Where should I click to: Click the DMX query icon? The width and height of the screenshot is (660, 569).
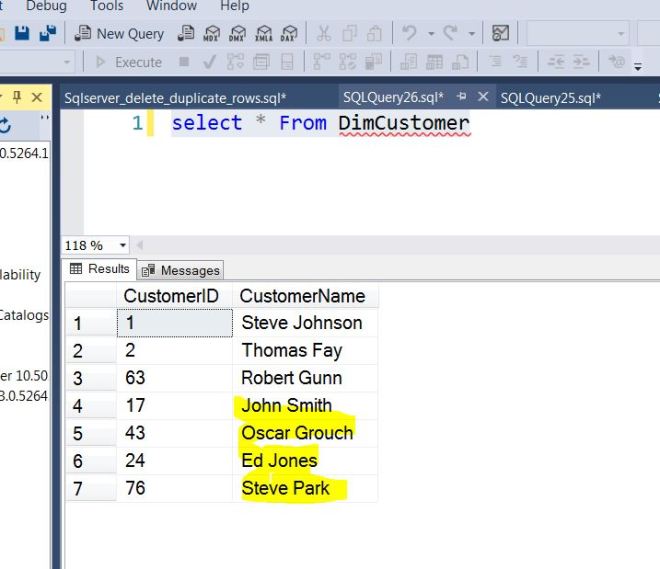tap(237, 34)
